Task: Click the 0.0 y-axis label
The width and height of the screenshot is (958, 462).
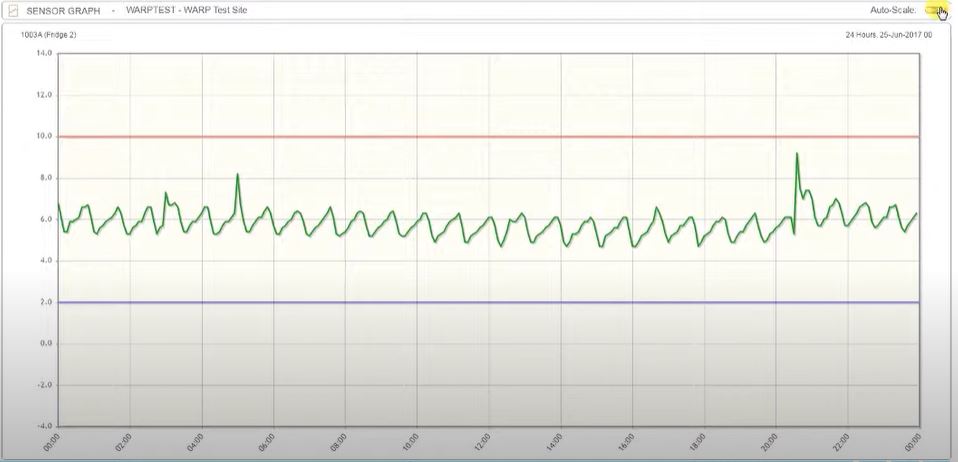Action: 46,343
